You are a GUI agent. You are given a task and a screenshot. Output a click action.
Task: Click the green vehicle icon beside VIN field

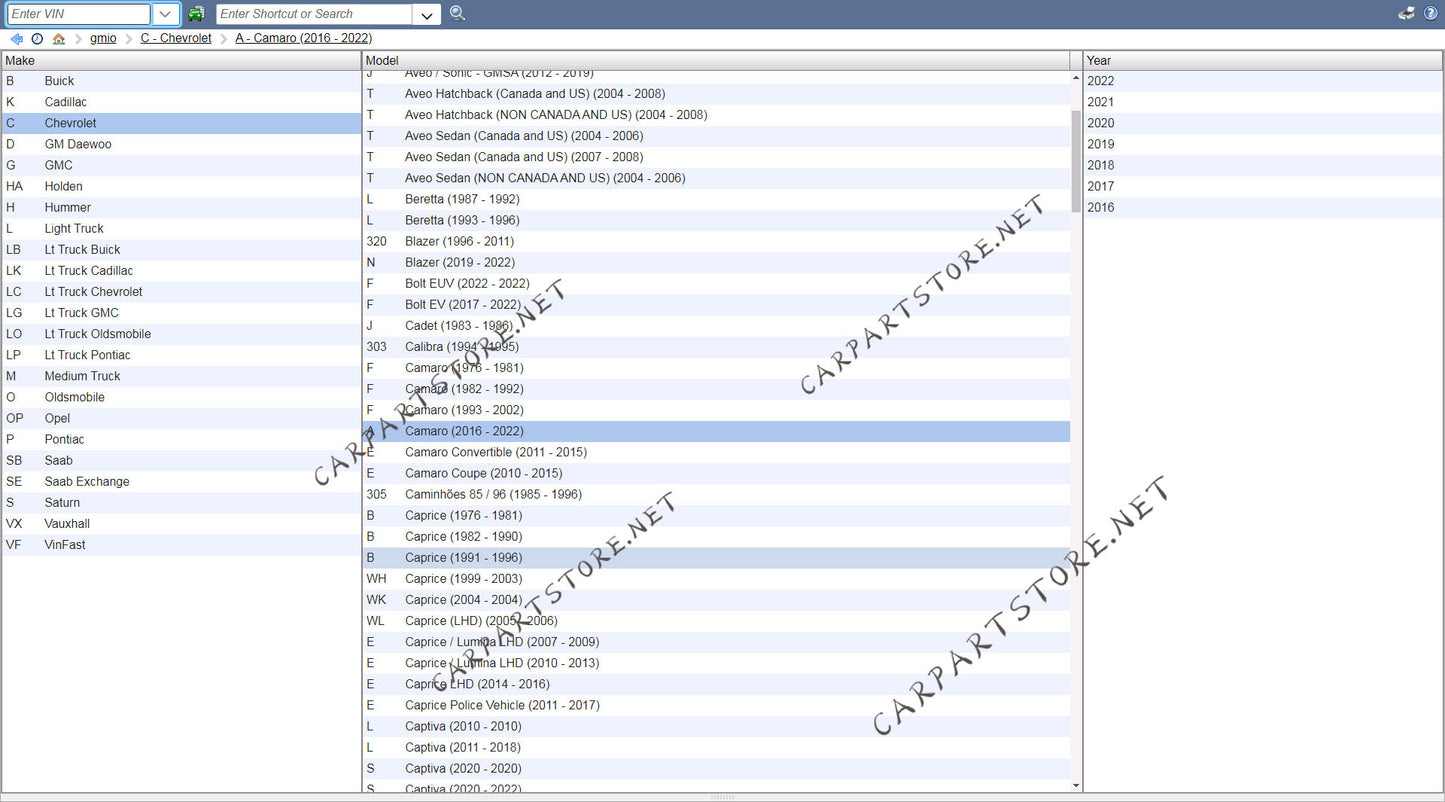point(196,14)
